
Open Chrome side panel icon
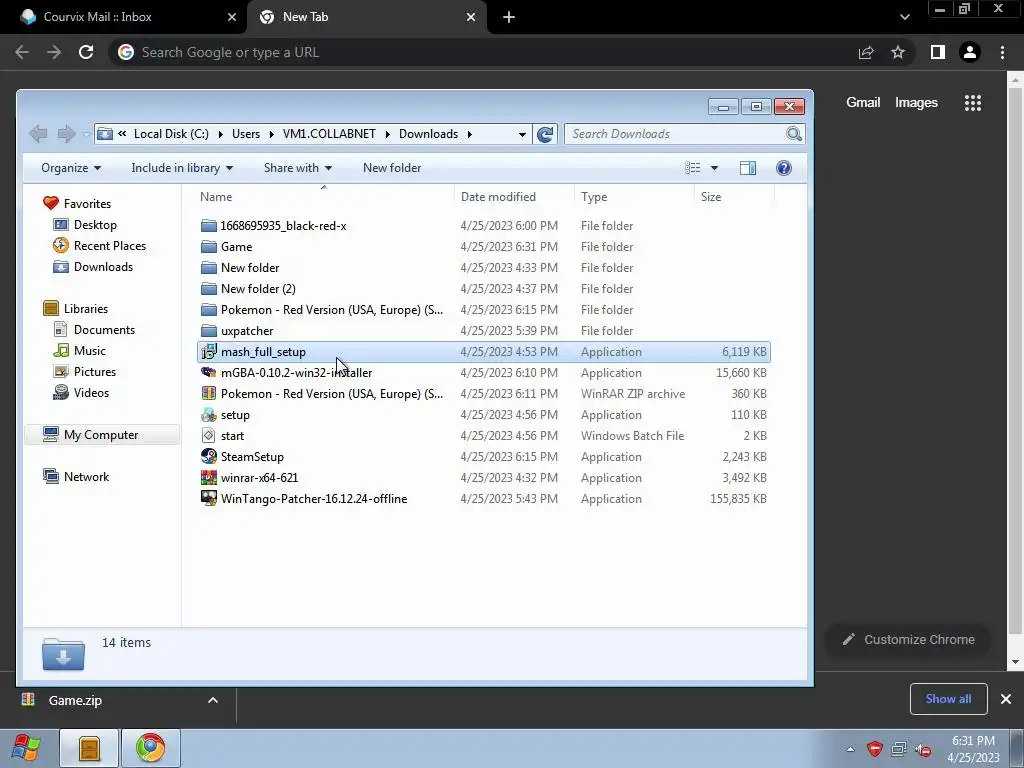(x=938, y=52)
